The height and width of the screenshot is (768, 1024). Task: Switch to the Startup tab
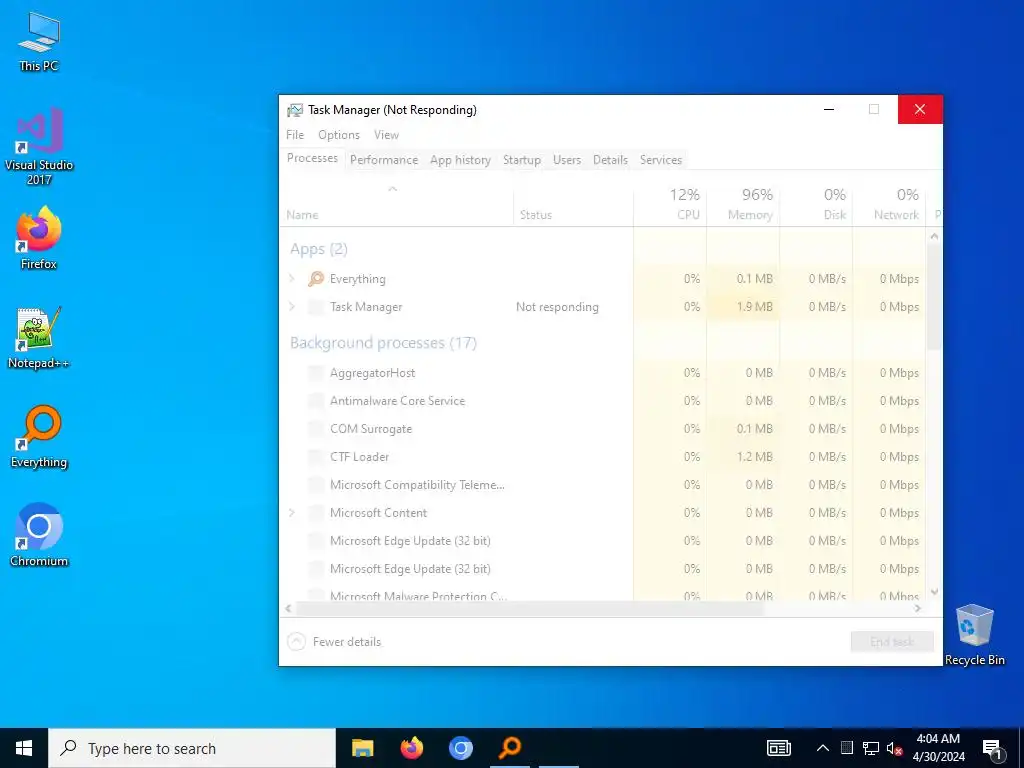522,160
